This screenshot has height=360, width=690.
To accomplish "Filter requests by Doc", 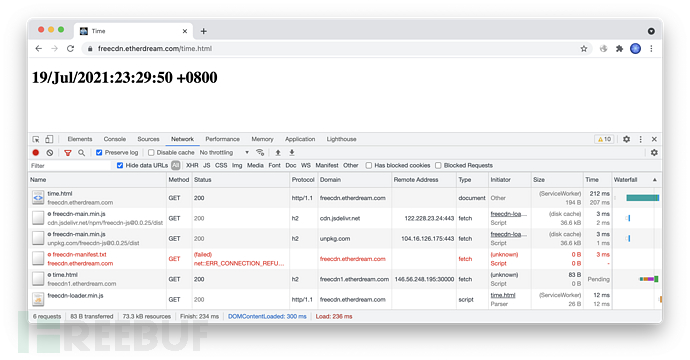I will (291, 165).
